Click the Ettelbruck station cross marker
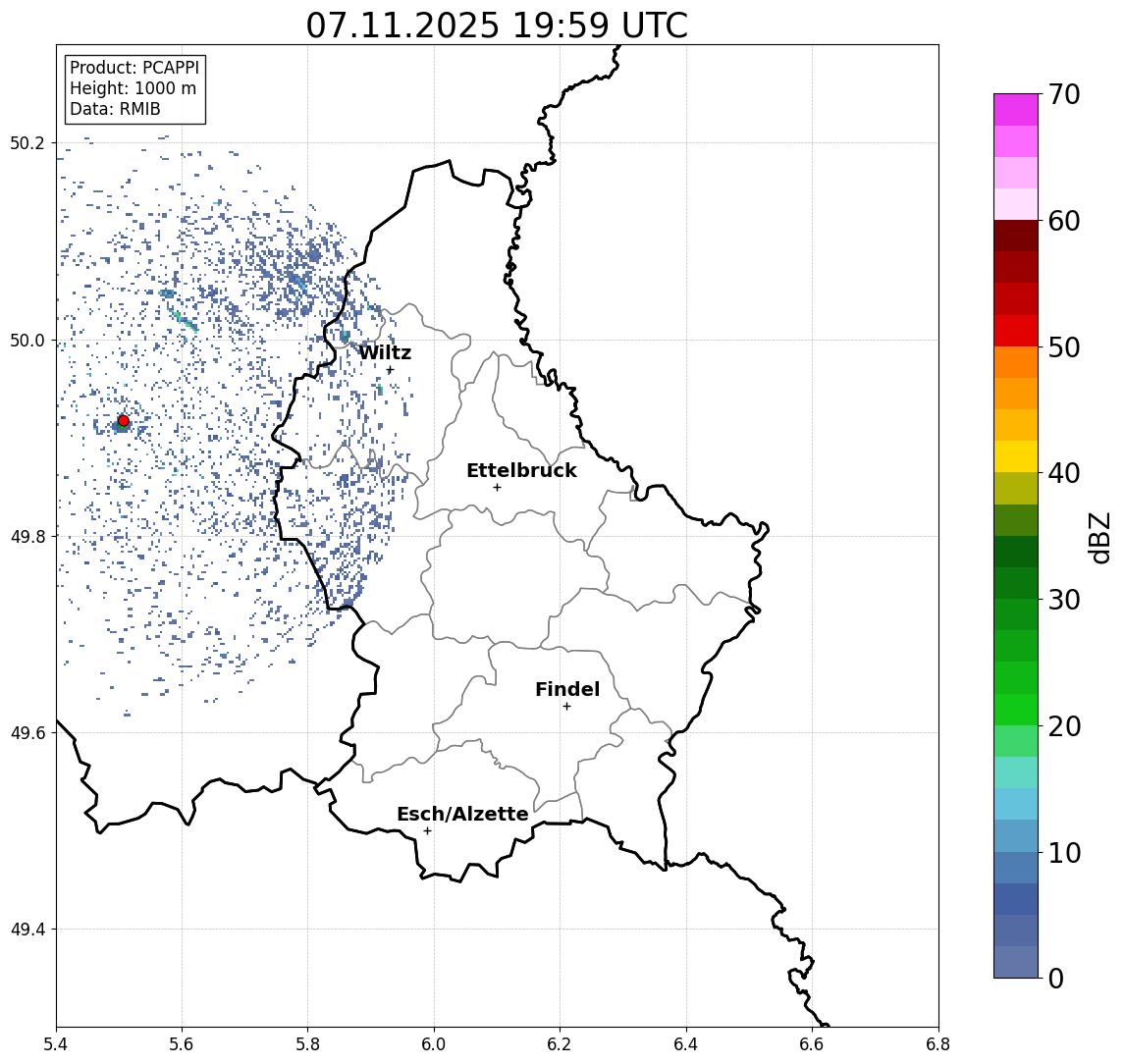Viewport: 1124px width, 1064px height. [x=497, y=488]
